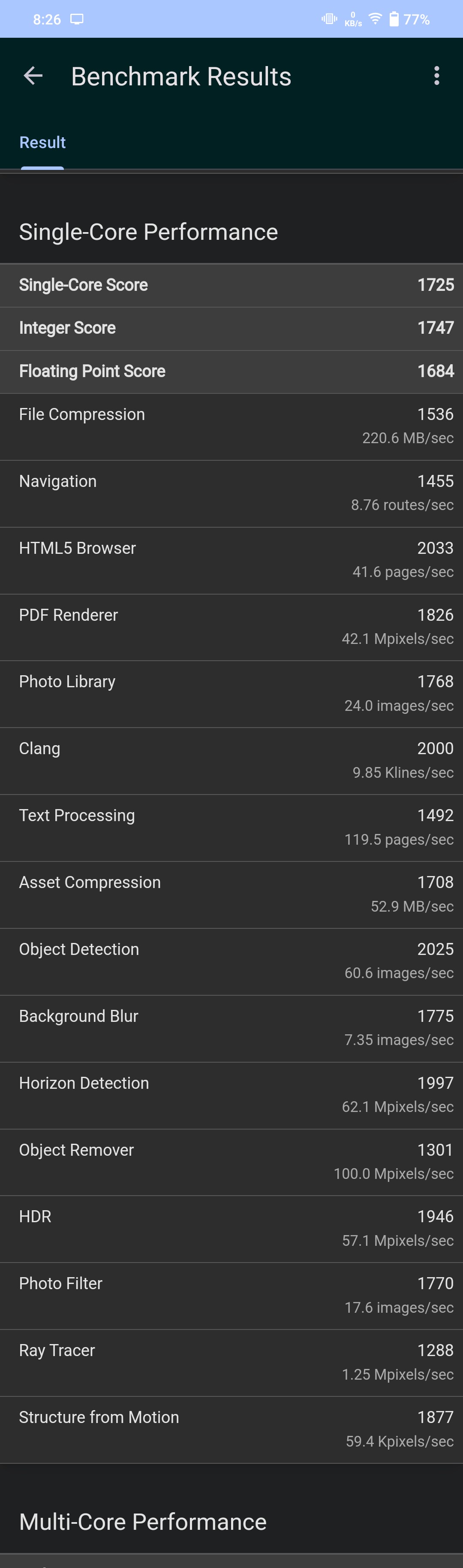Switch to the Result tab
Image resolution: width=463 pixels, height=1568 pixels.
tap(42, 142)
